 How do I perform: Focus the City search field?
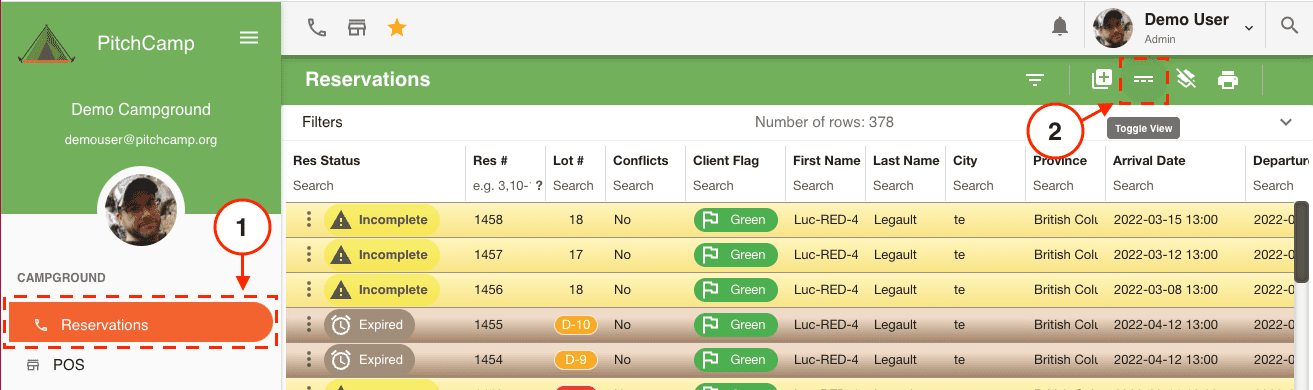986,186
